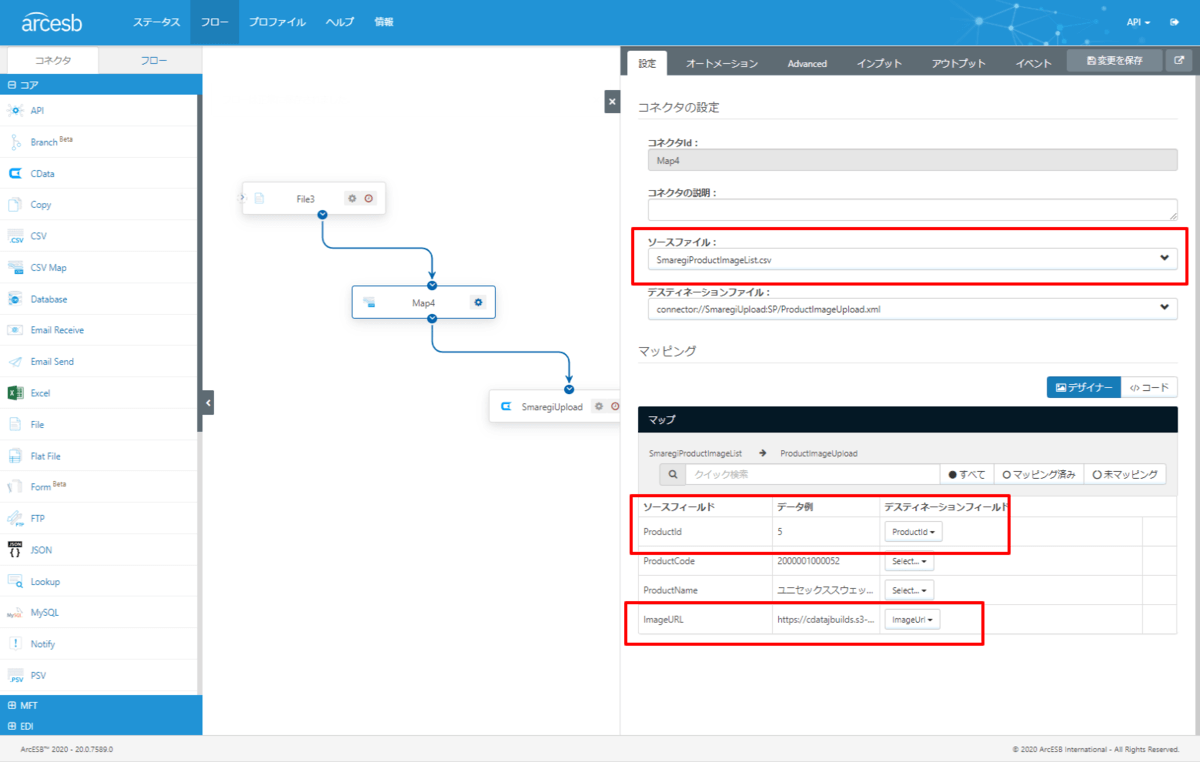Switch to the Advanced tab
This screenshot has width=1200, height=762.
point(807,63)
